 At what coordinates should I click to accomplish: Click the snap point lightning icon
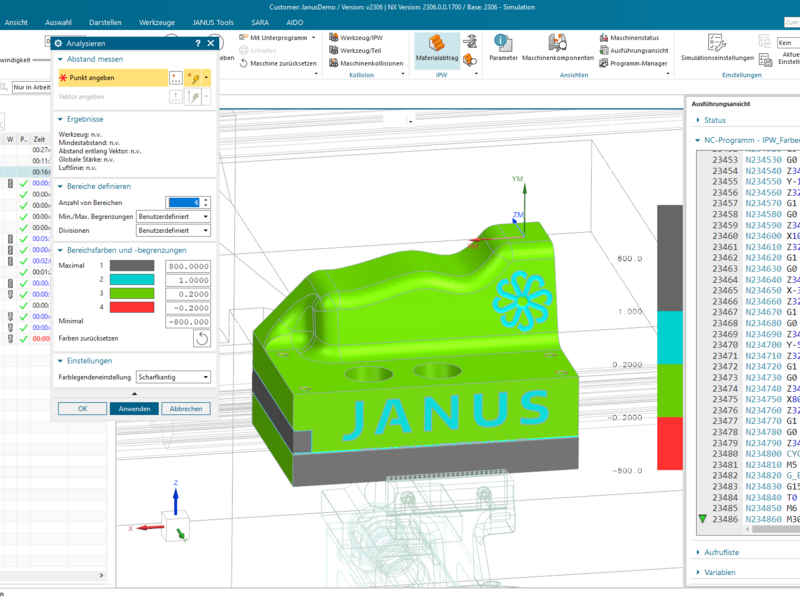click(x=193, y=78)
